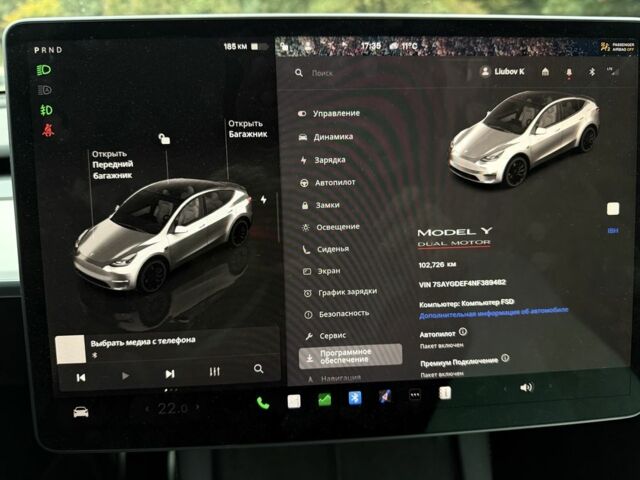Click the media search magnifier icon
The image size is (640, 480).
(258, 369)
